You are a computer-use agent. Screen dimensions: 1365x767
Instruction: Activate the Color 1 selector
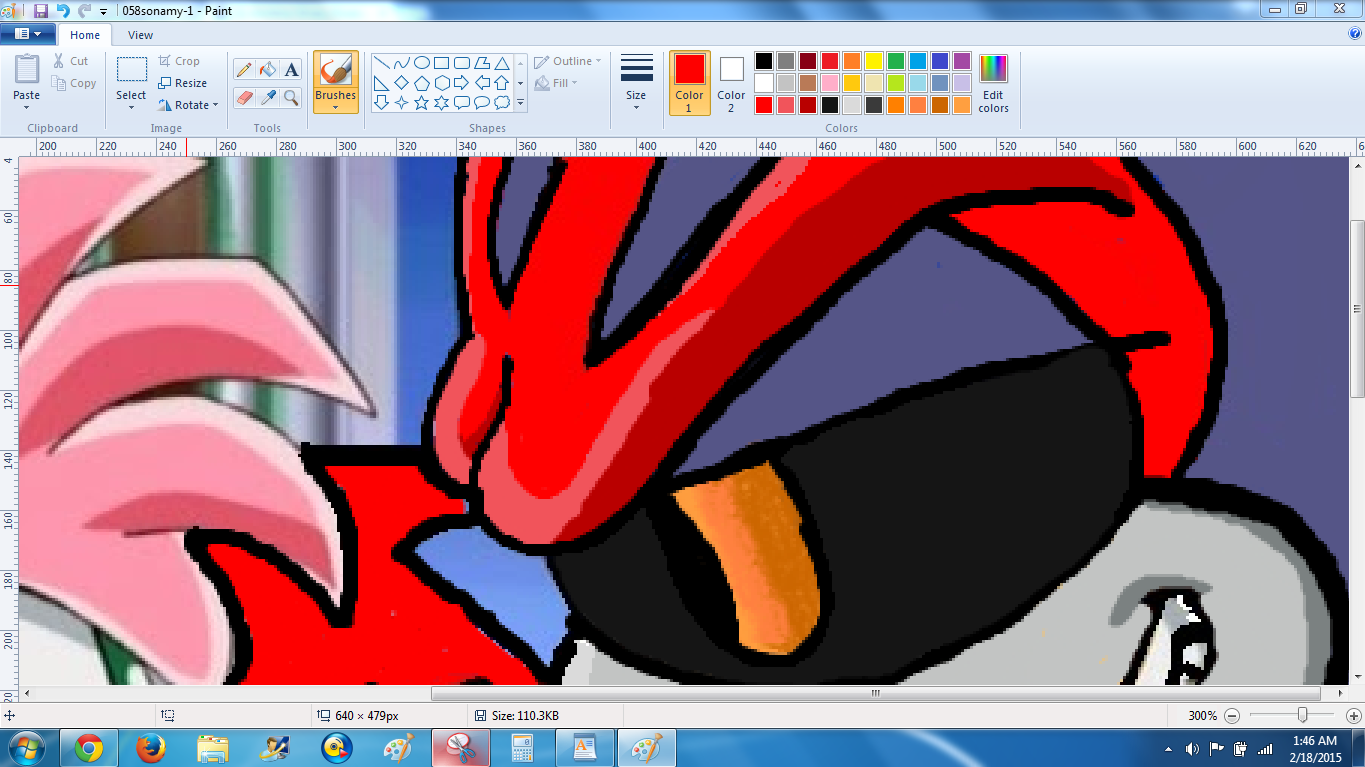pyautogui.click(x=689, y=83)
